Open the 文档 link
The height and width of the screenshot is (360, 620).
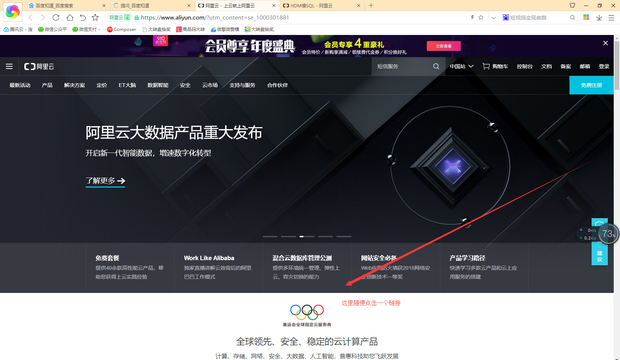coord(546,66)
